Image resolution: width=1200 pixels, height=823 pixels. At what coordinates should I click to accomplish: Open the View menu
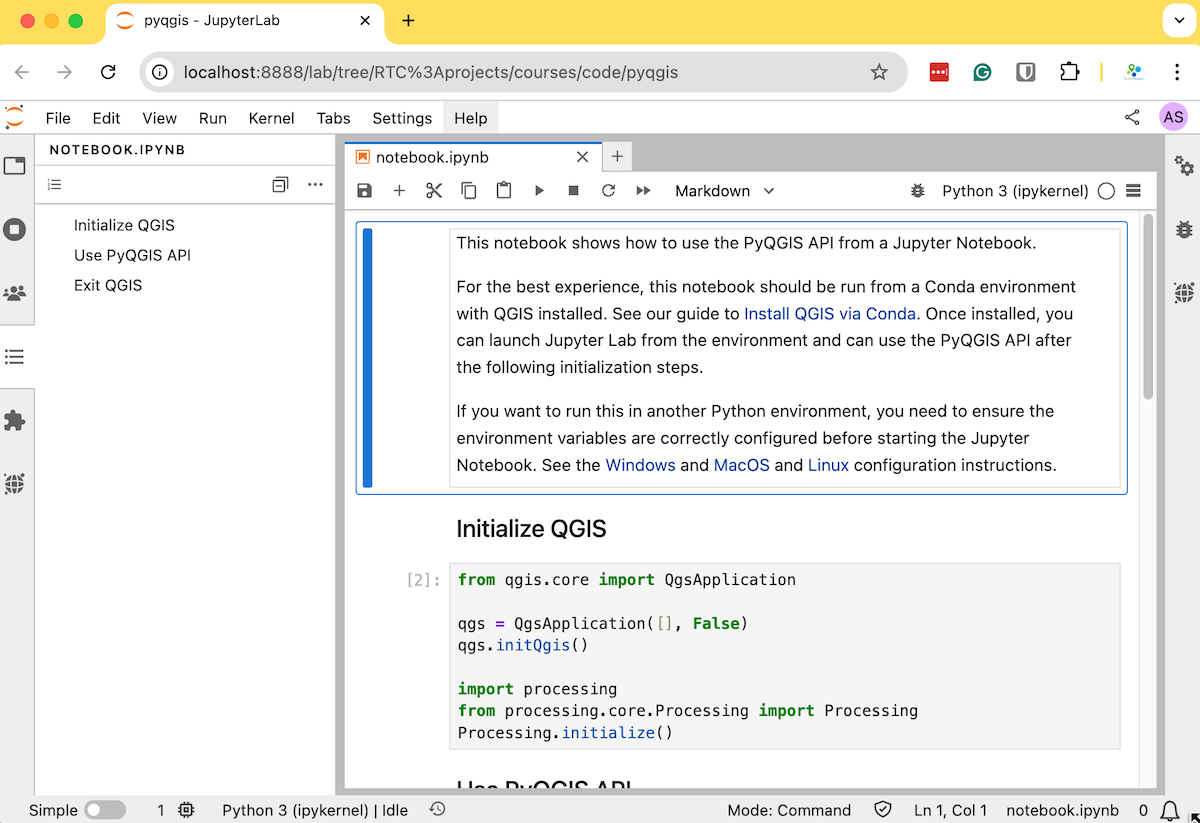point(160,118)
